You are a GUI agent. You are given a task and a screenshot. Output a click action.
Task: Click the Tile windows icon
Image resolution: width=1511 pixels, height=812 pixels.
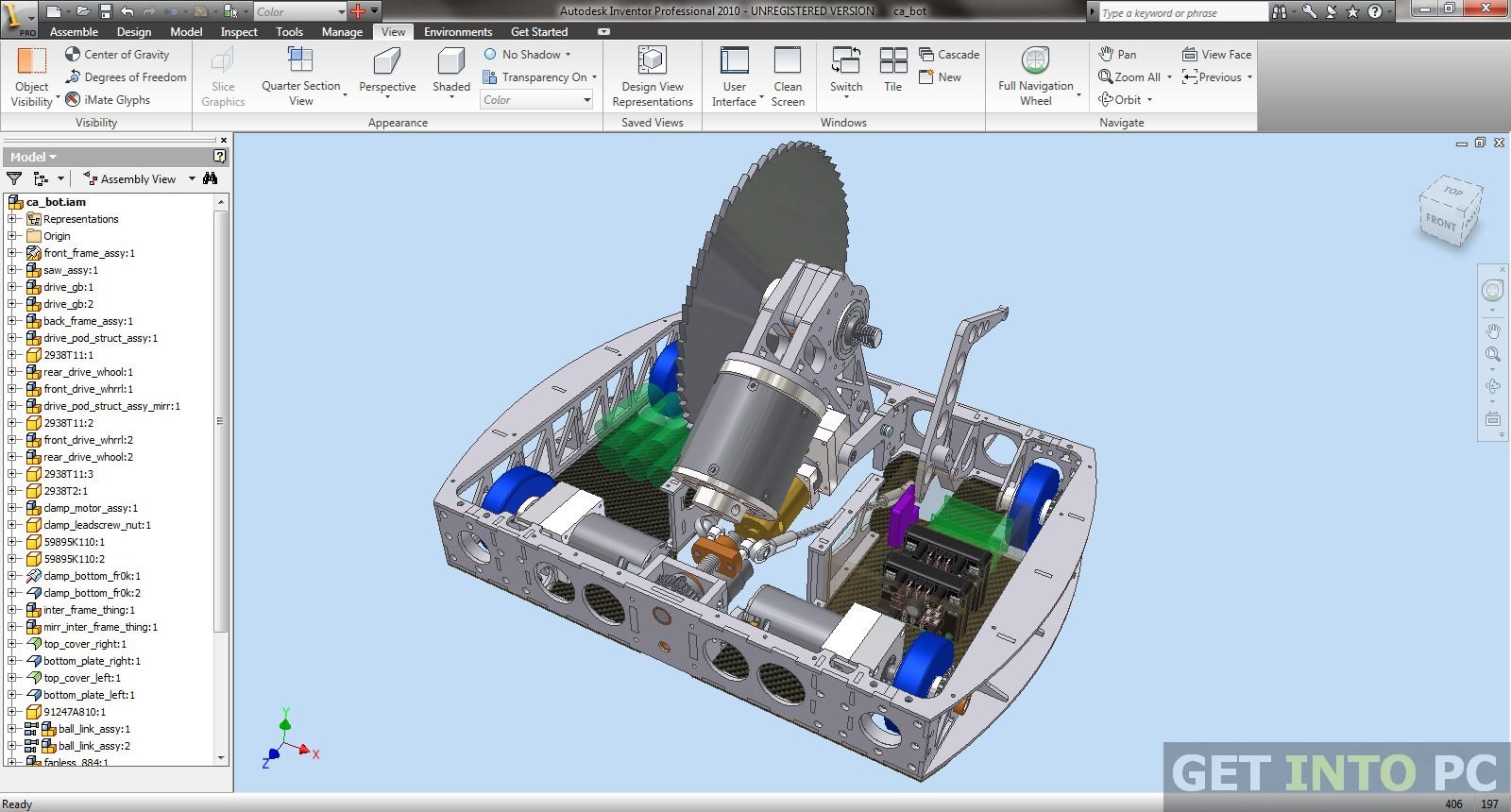pos(892,61)
